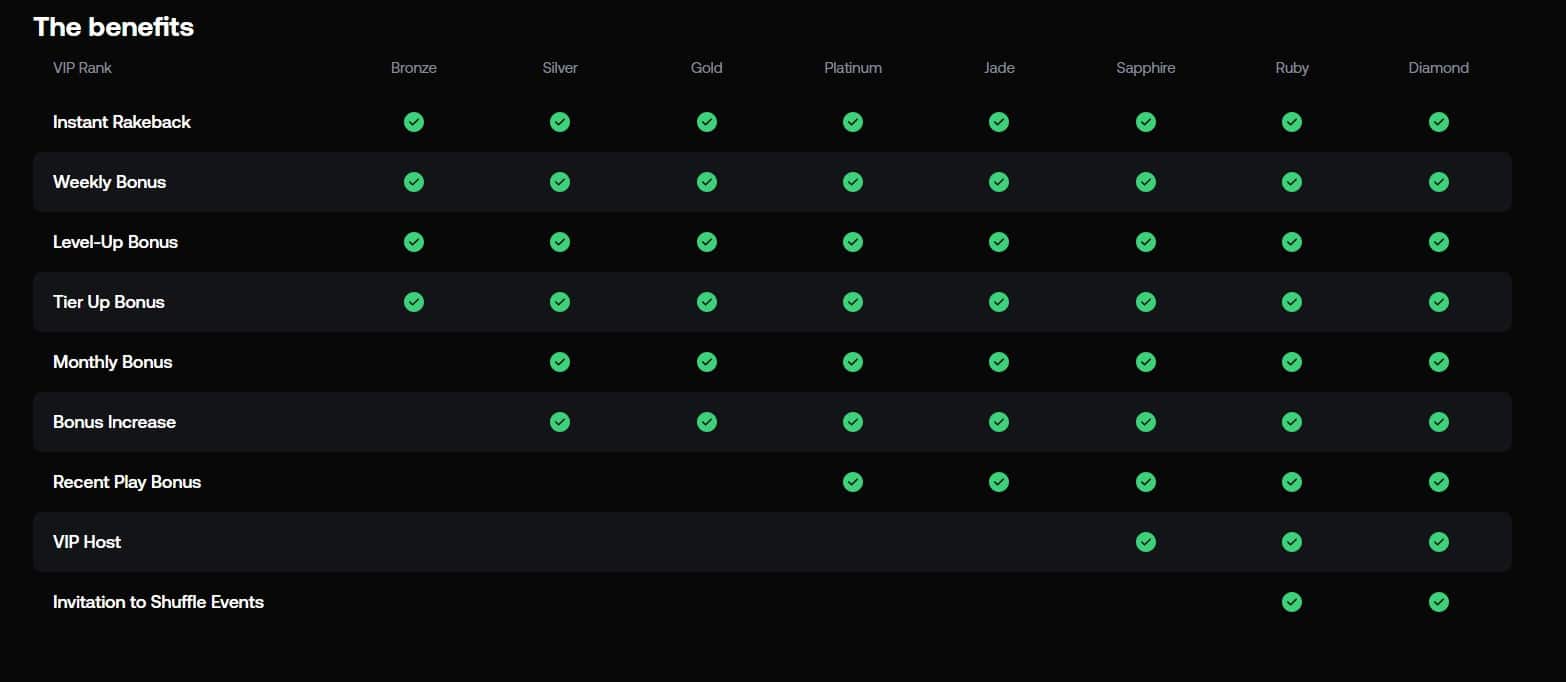Select the Diamond column header

[x=1438, y=68]
